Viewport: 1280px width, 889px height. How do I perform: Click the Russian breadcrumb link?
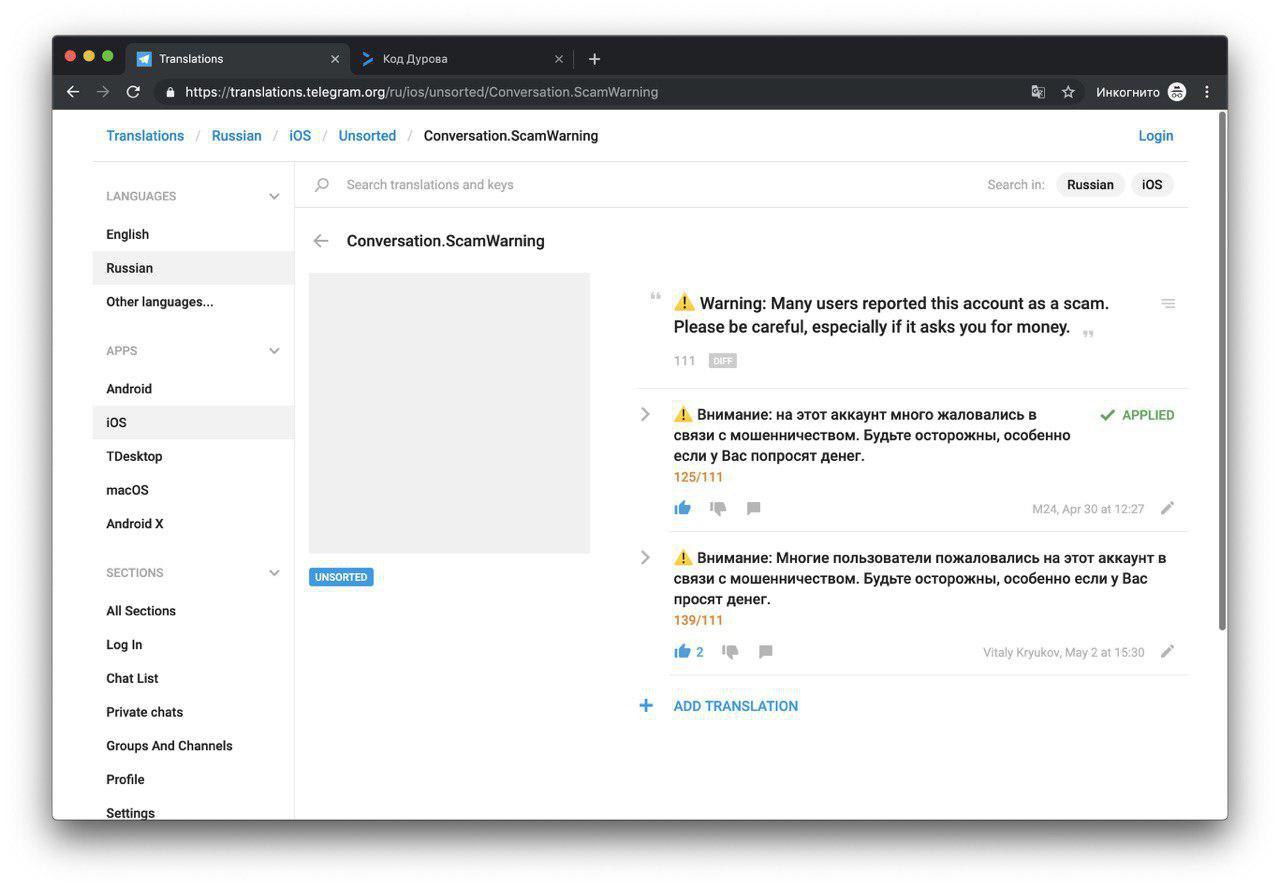(237, 136)
